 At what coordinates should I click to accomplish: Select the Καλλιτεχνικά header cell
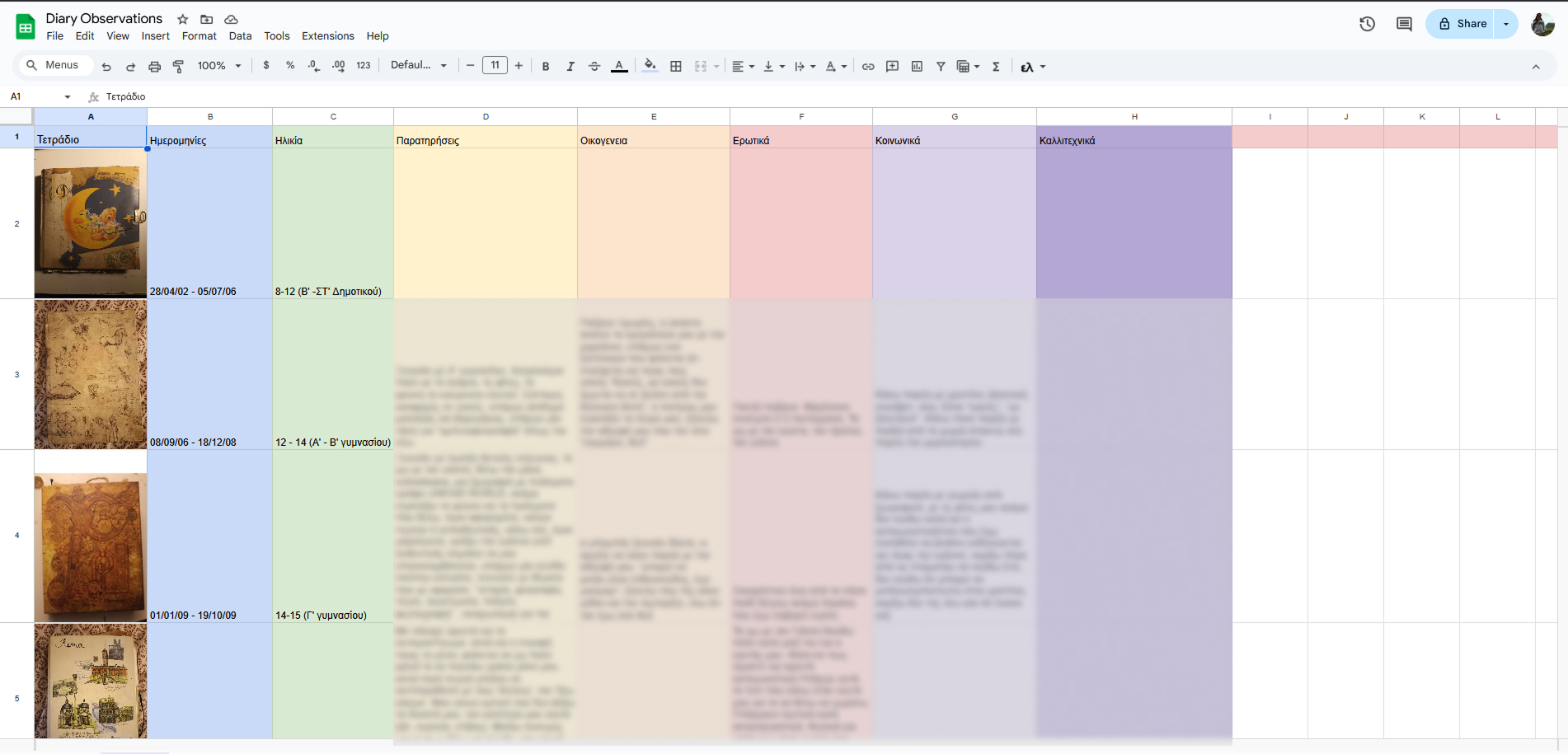pos(1134,138)
